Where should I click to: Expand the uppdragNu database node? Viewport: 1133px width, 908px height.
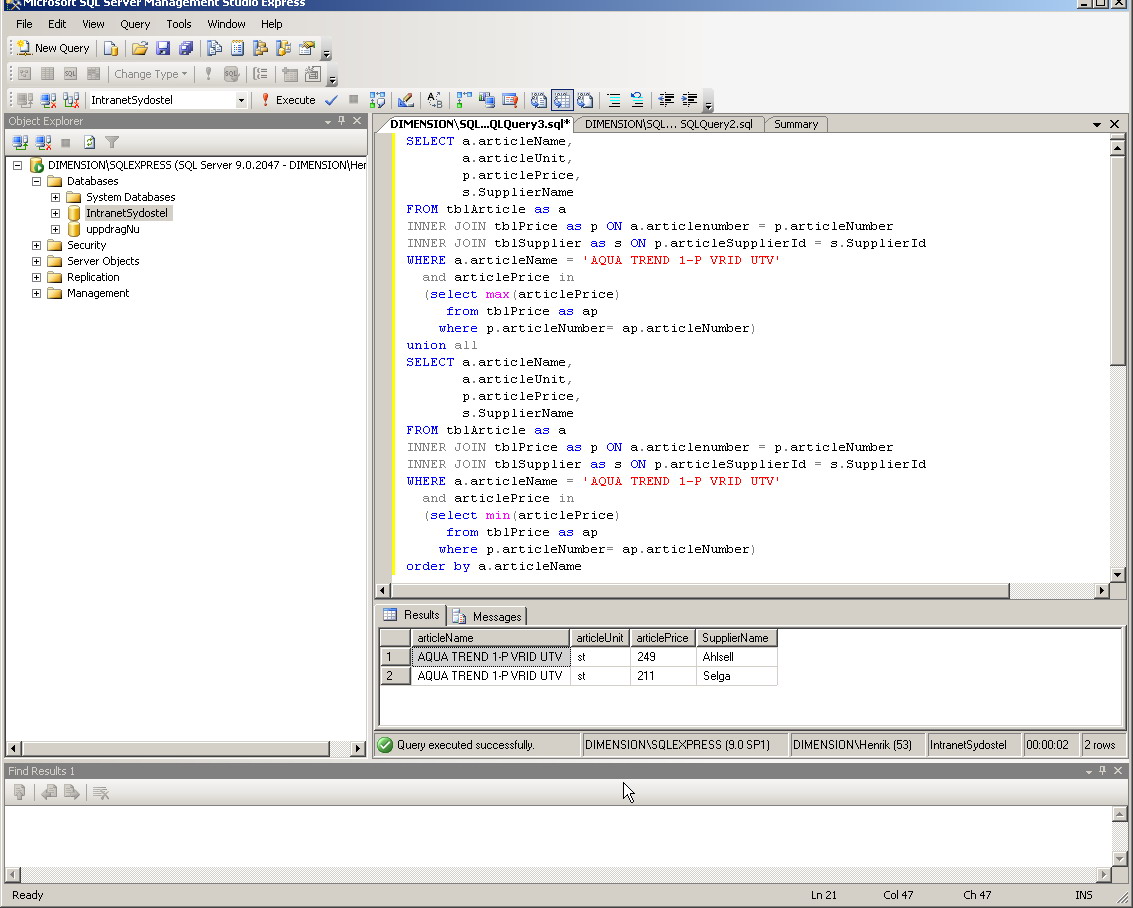(x=55, y=229)
